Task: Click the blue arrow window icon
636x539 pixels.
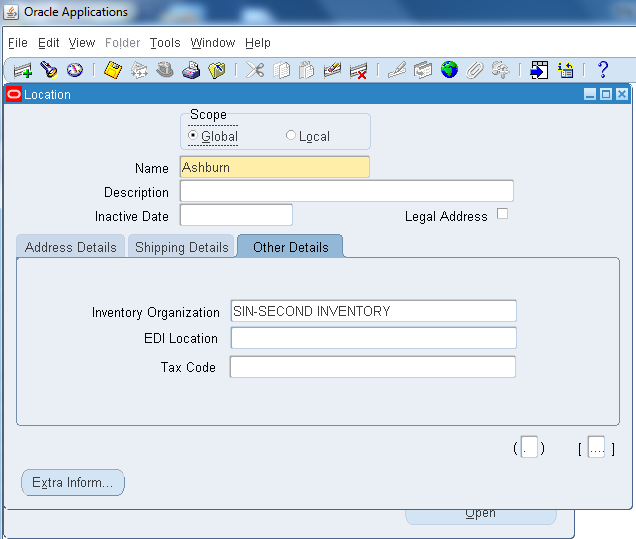Action: point(539,70)
